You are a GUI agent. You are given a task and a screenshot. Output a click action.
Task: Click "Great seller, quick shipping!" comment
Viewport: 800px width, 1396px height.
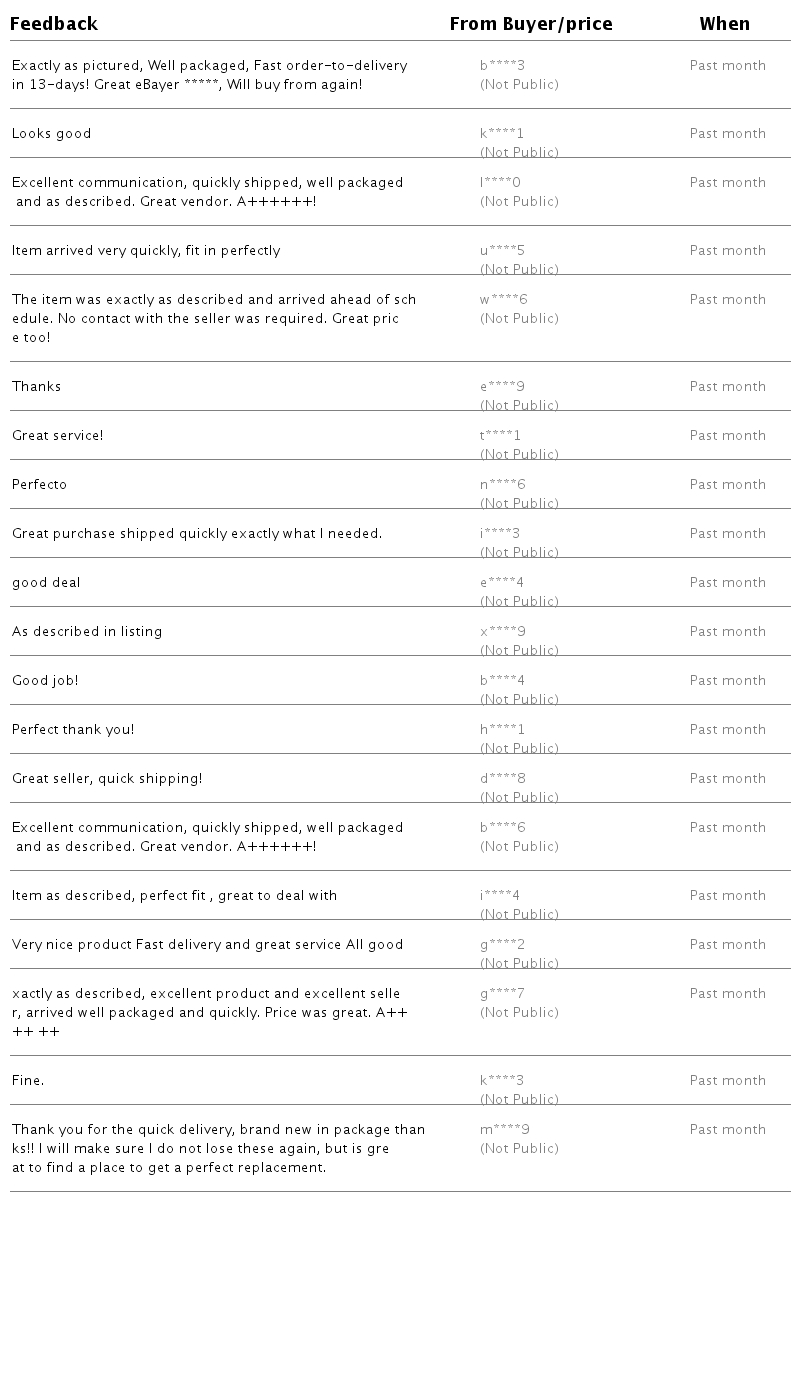click(107, 779)
